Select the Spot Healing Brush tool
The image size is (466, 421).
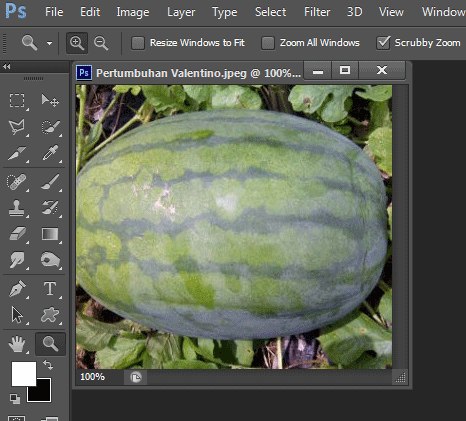coord(17,182)
